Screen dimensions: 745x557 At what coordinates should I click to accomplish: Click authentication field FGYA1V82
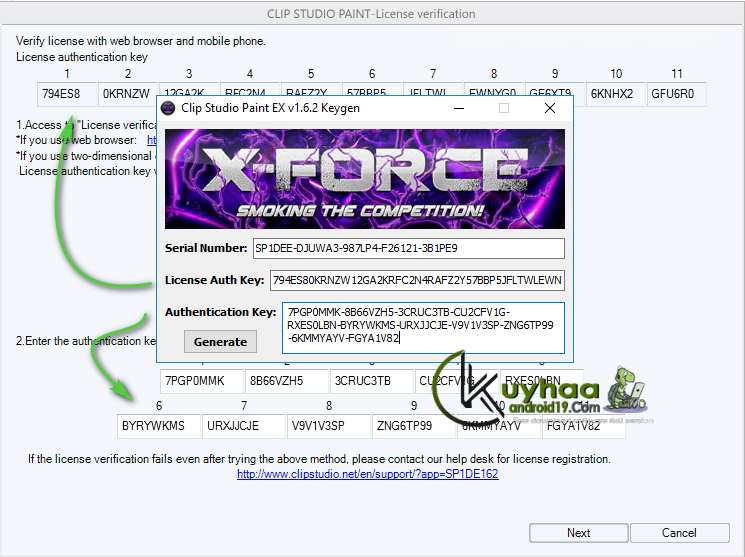click(584, 426)
